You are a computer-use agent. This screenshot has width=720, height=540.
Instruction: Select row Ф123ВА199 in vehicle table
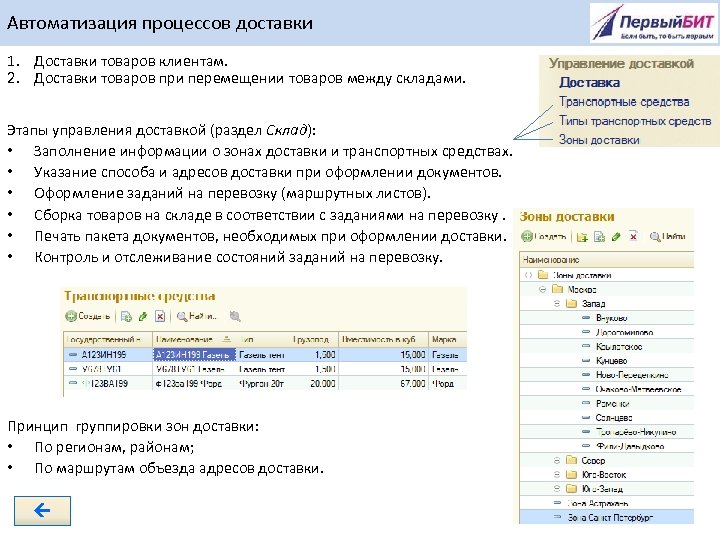265,383
